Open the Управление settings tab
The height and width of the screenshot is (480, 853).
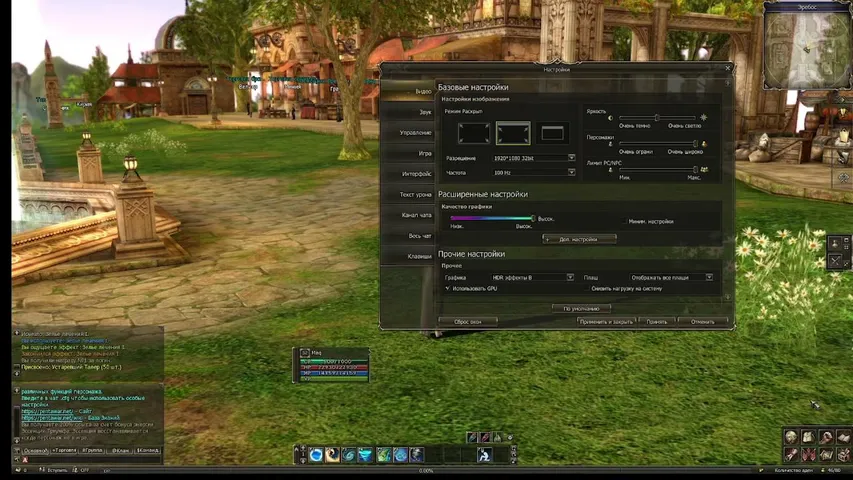(x=407, y=133)
